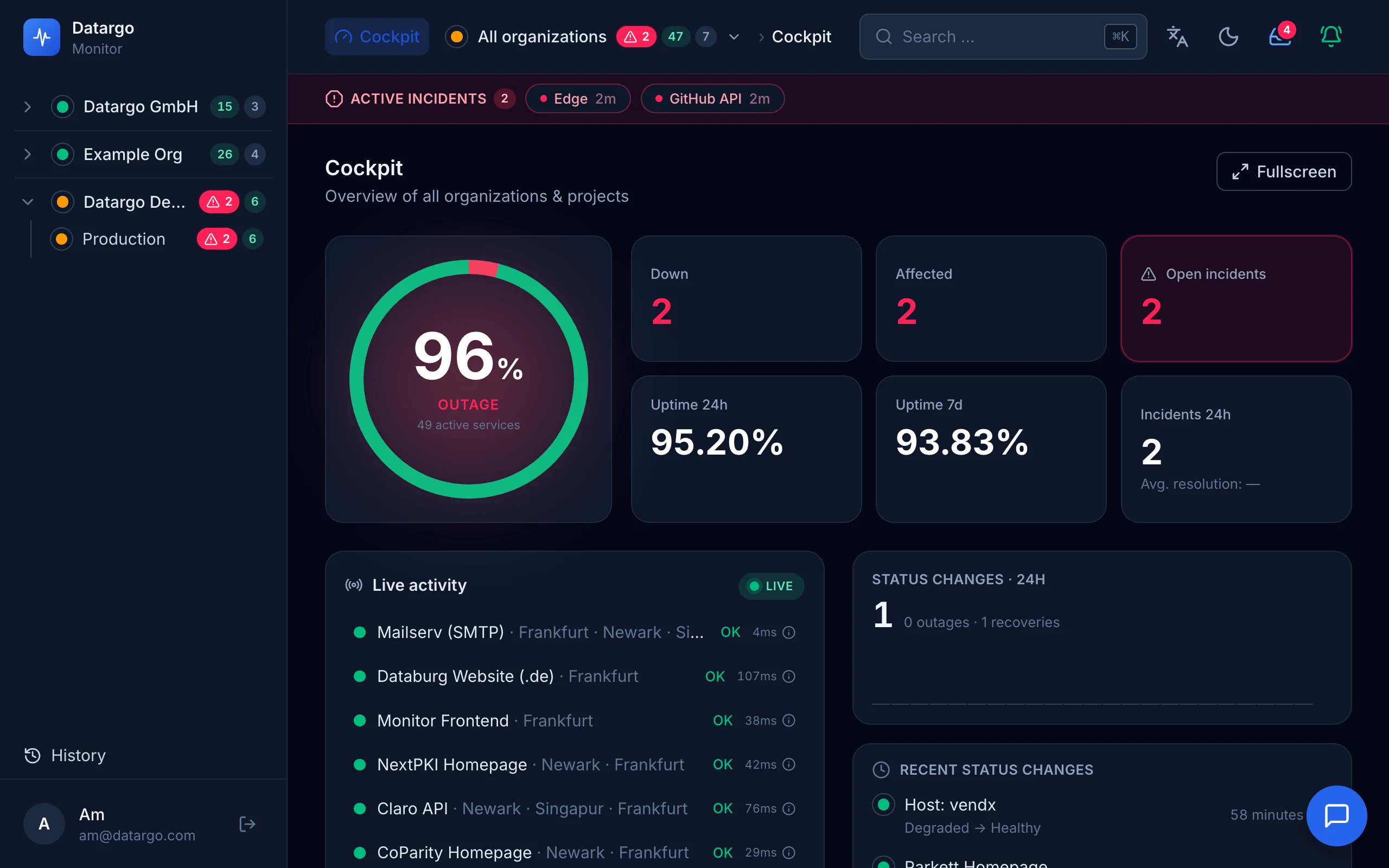Click orange status dot of Production
Image resolution: width=1389 pixels, height=868 pixels.
click(61, 239)
